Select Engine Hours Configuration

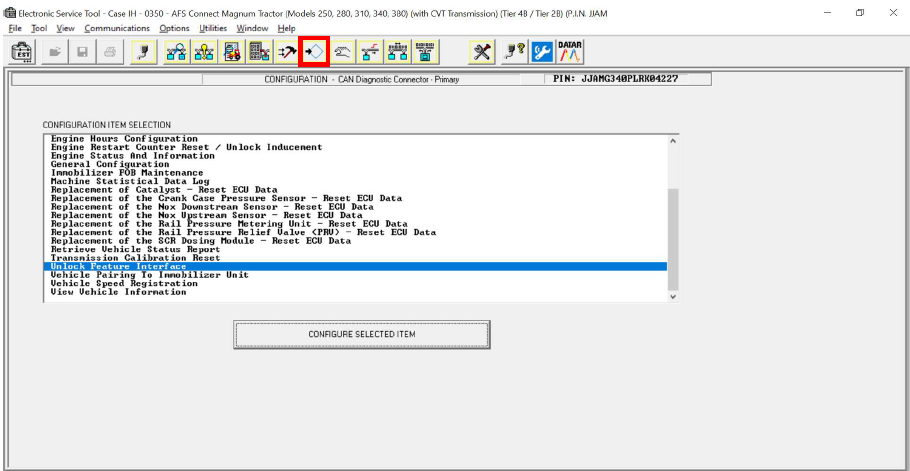click(x=355, y=139)
